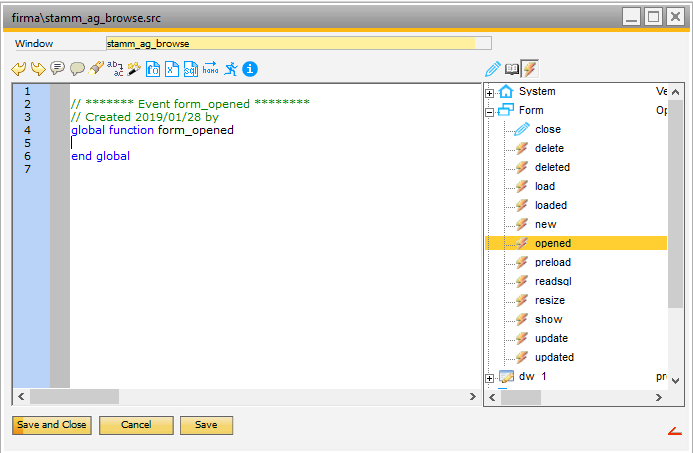Expand the dw 1 tree node
Image resolution: width=693 pixels, height=453 pixels.
pos(490,377)
